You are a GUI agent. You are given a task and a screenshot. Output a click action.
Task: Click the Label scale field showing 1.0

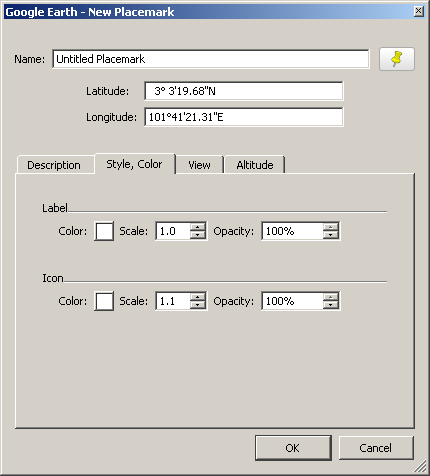[173, 231]
